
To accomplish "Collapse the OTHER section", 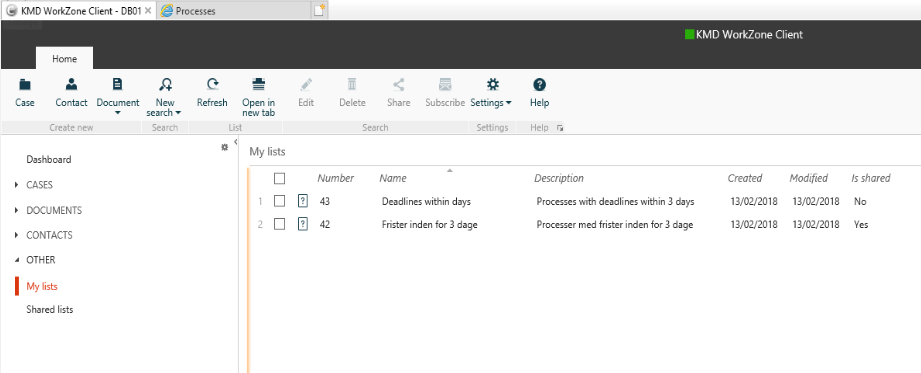I will click(16, 260).
